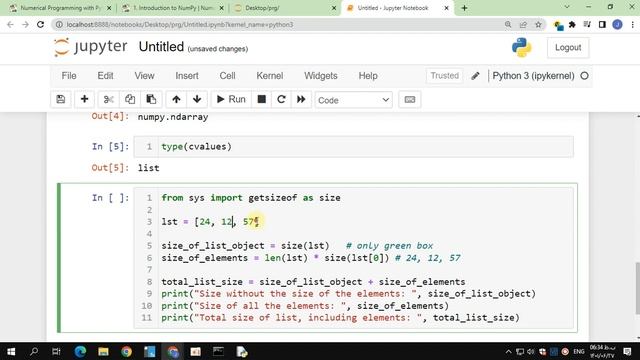Open Windows taskbar search
This screenshot has height=360, width=640.
pyautogui.click(x=34, y=351)
